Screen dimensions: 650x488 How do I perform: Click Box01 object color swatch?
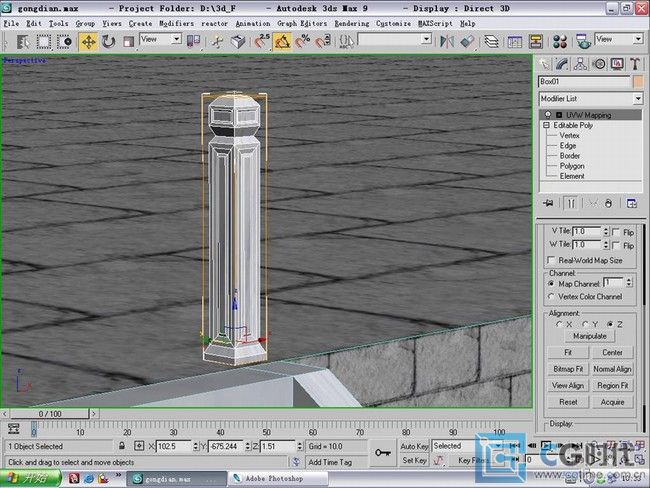pos(638,82)
